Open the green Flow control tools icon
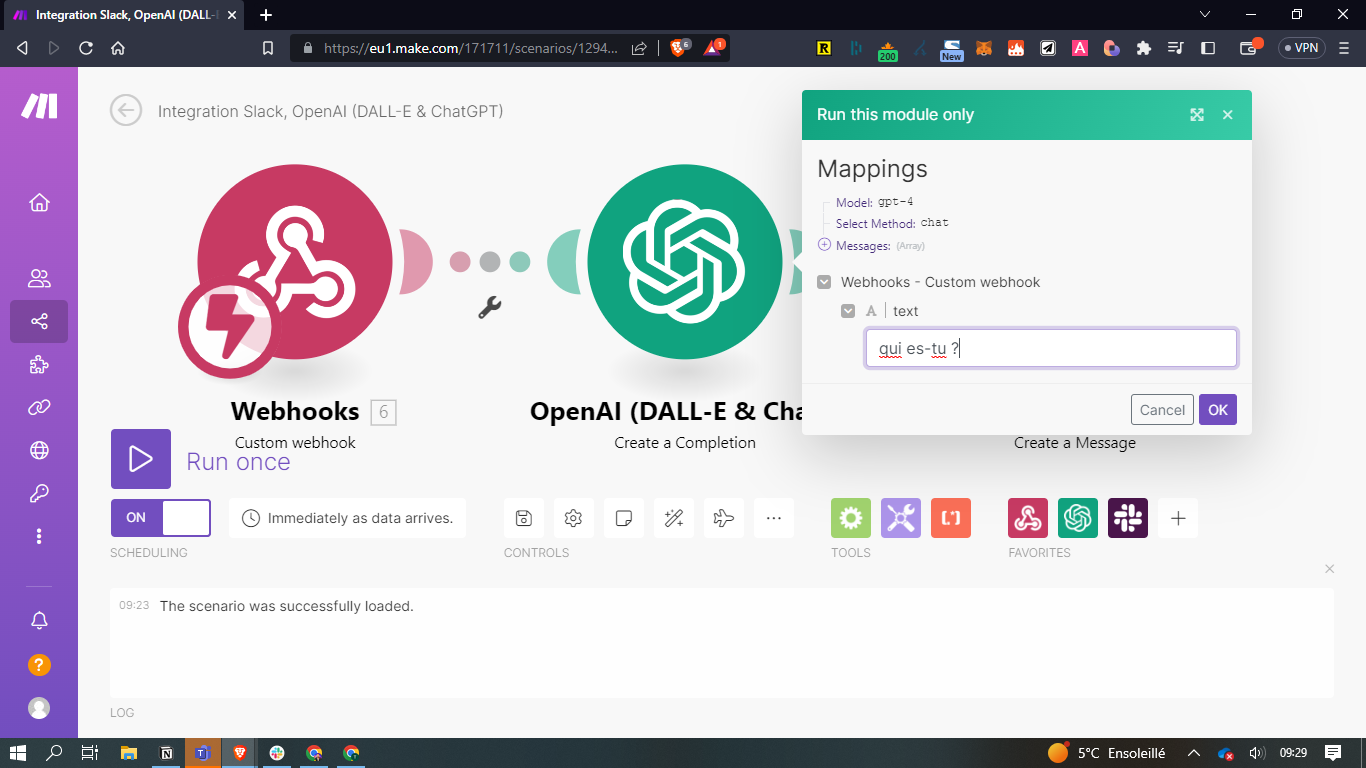Viewport: 1366px width, 768px height. click(x=851, y=518)
